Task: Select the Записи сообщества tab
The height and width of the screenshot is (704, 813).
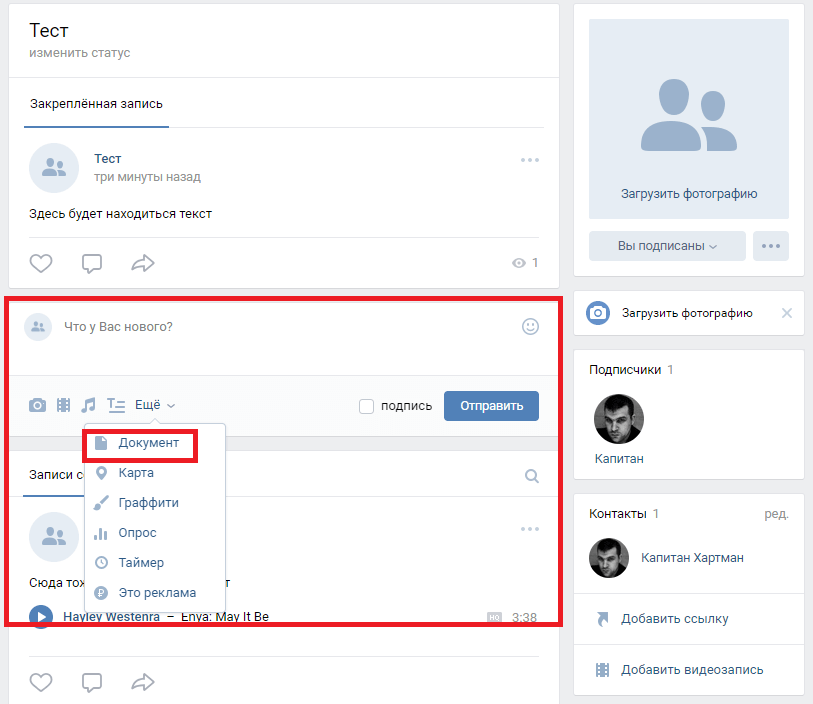Action: 54,475
